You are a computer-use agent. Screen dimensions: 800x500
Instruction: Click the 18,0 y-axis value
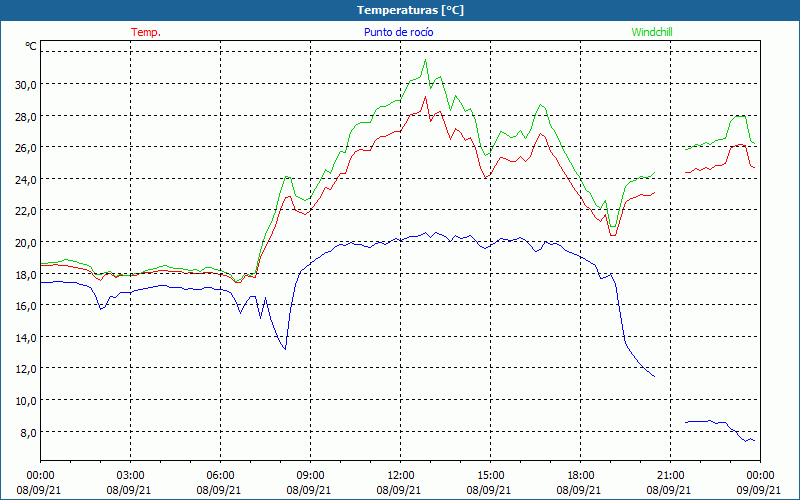26,274
